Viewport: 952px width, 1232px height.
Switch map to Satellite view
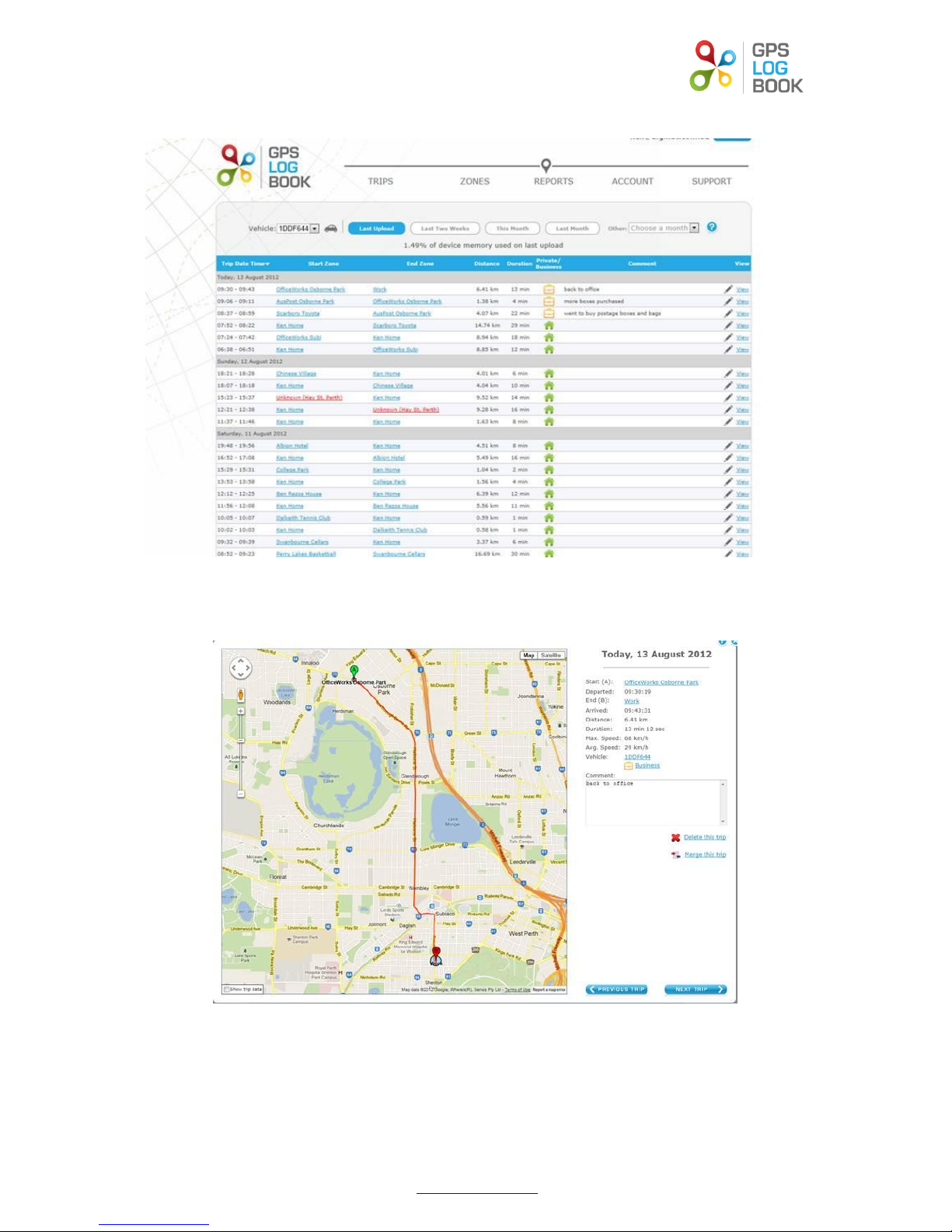[x=551, y=656]
